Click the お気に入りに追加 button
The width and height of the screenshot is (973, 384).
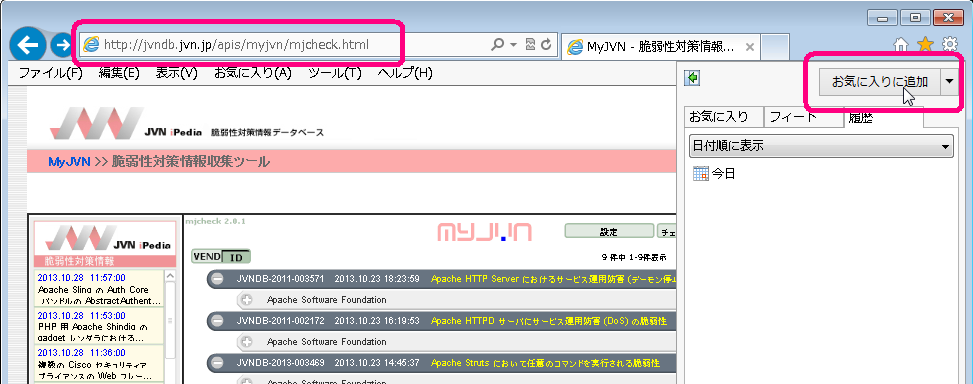point(879,82)
